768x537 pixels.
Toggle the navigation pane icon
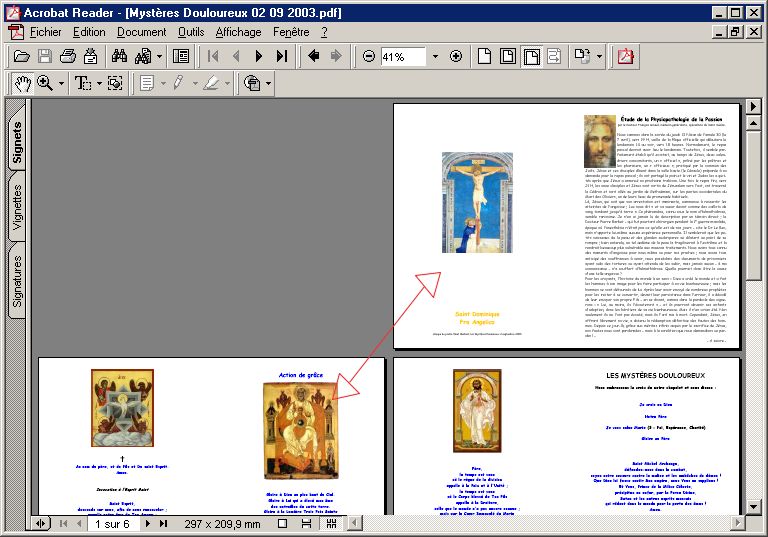pos(181,56)
